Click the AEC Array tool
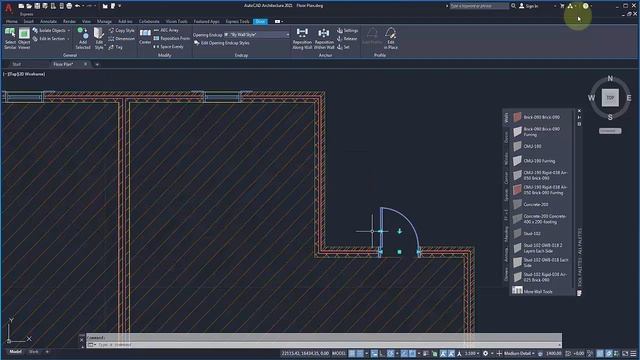The width and height of the screenshot is (640, 360). pos(166,30)
